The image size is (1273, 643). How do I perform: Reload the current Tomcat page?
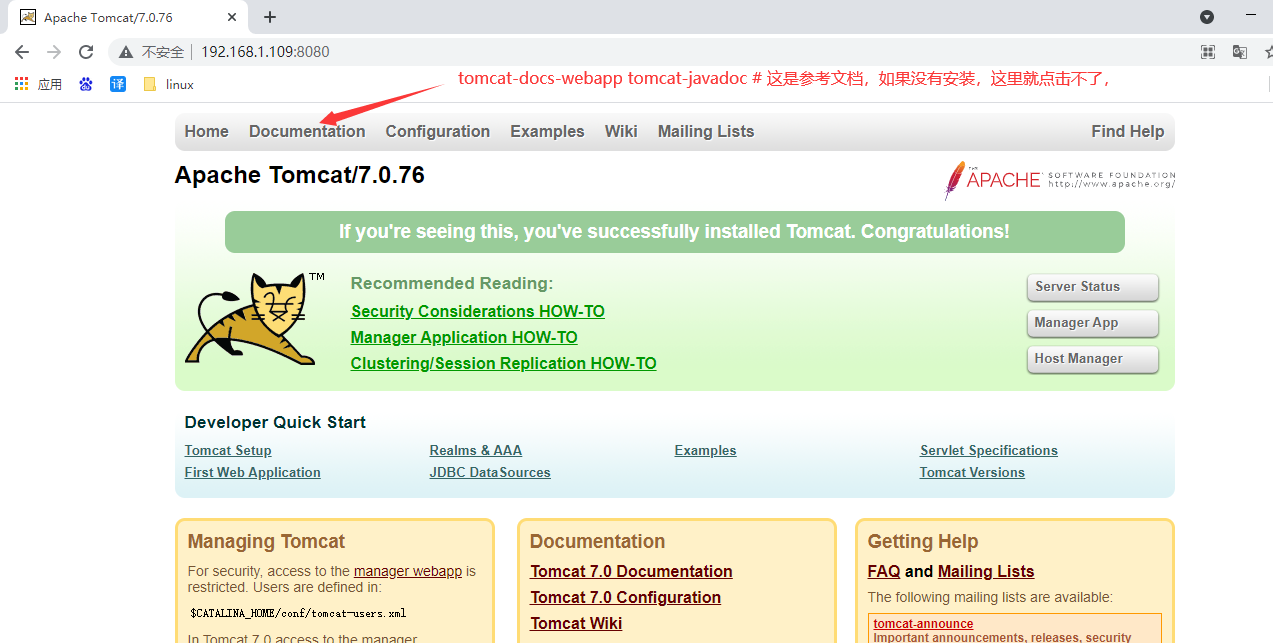pos(86,52)
